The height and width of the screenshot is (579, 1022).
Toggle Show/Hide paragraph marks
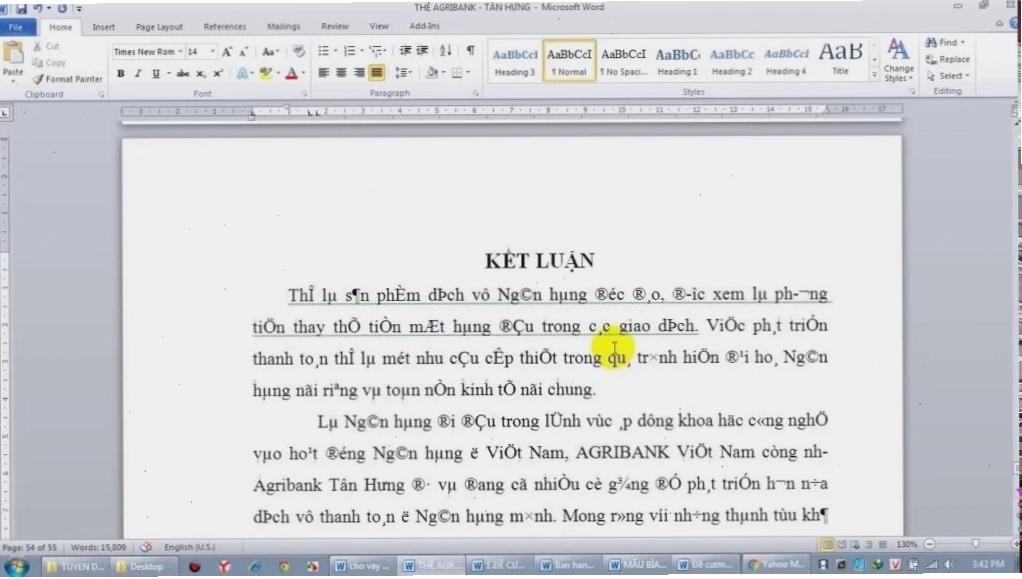[470, 51]
